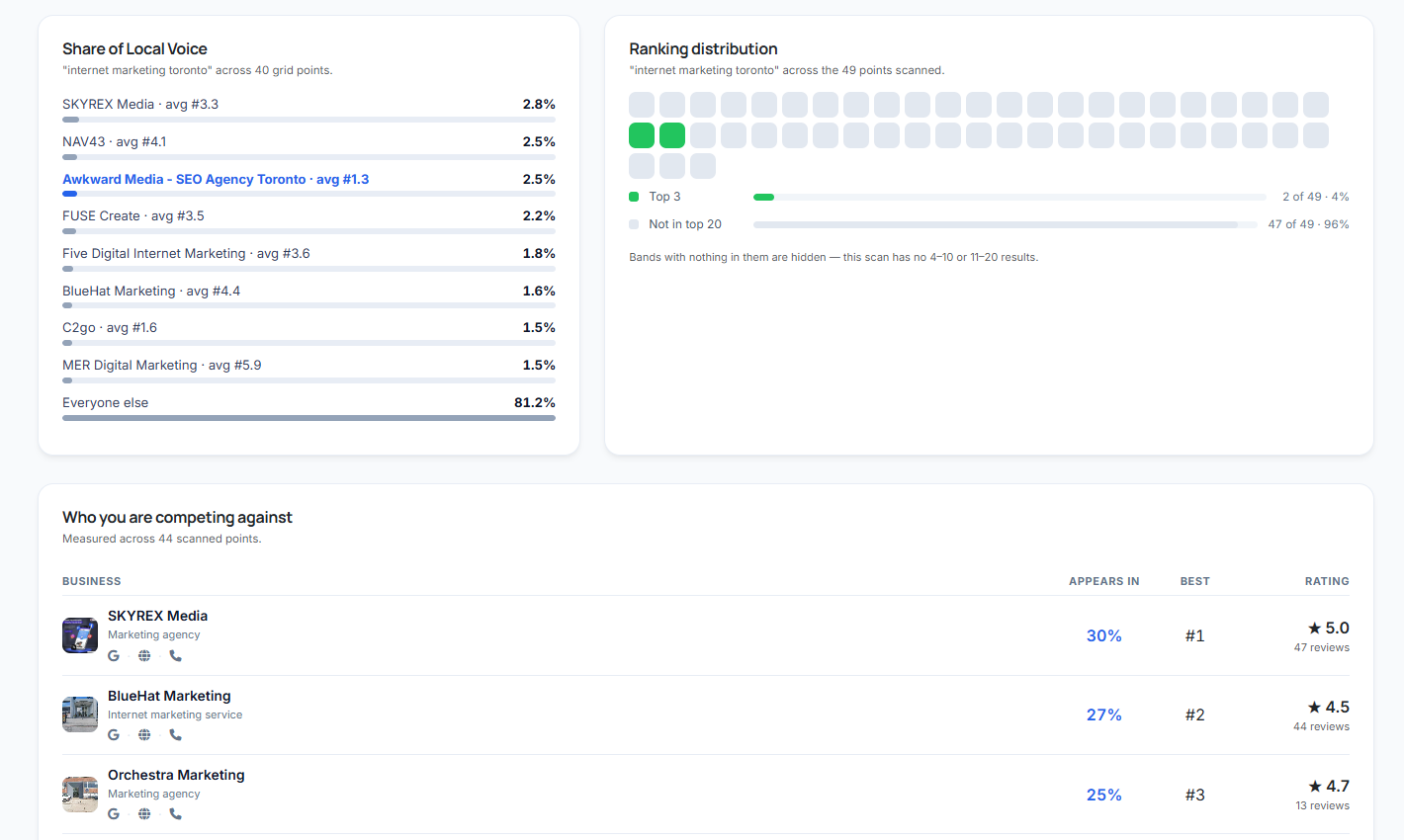Click the Everyone else label

[x=106, y=402]
